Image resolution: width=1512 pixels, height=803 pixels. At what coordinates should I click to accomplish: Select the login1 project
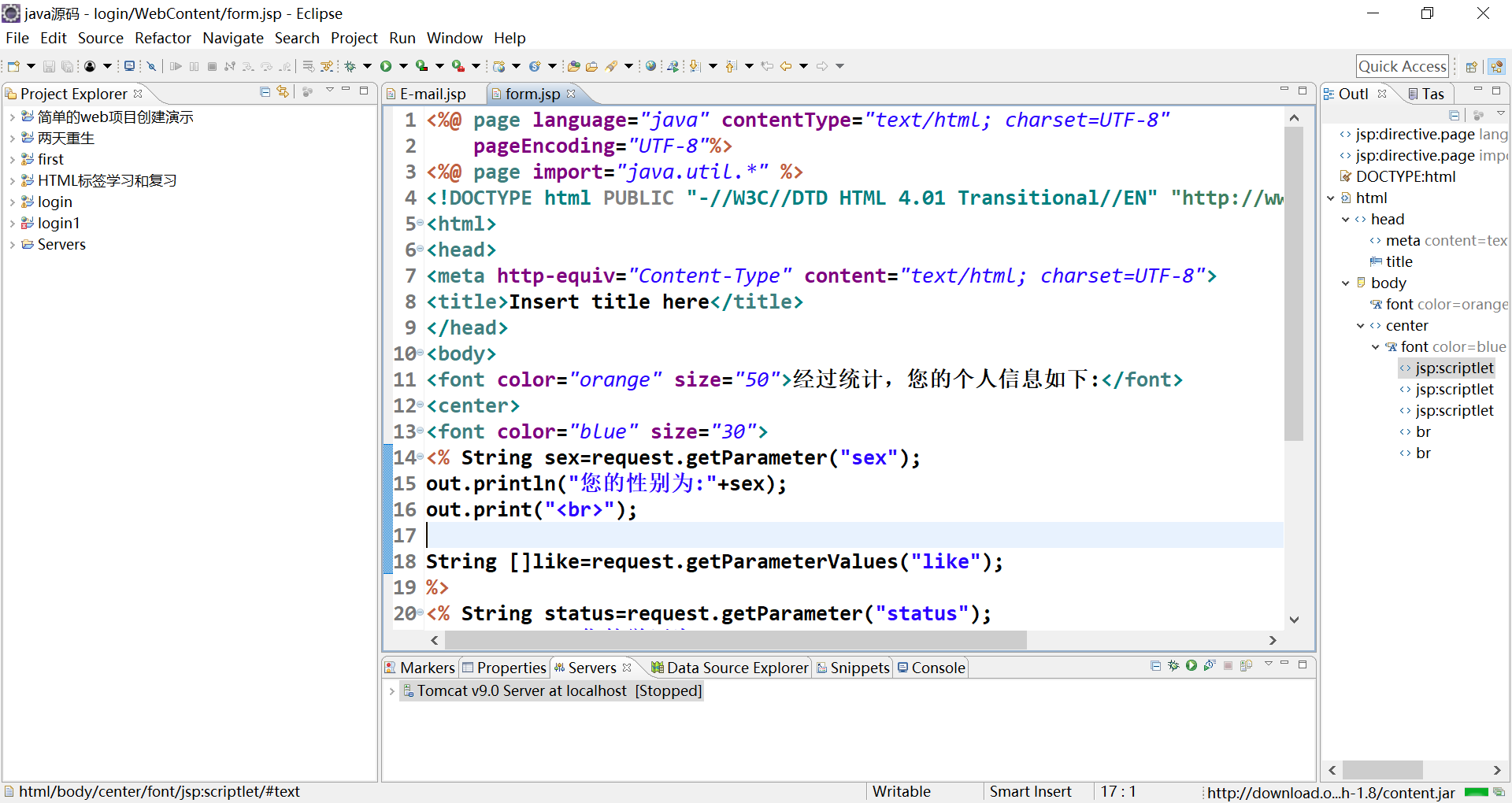58,224
